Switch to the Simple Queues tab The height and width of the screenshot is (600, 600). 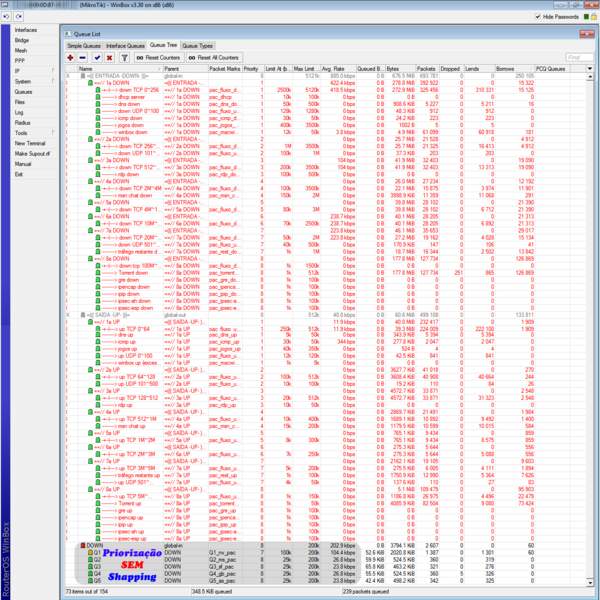84,46
